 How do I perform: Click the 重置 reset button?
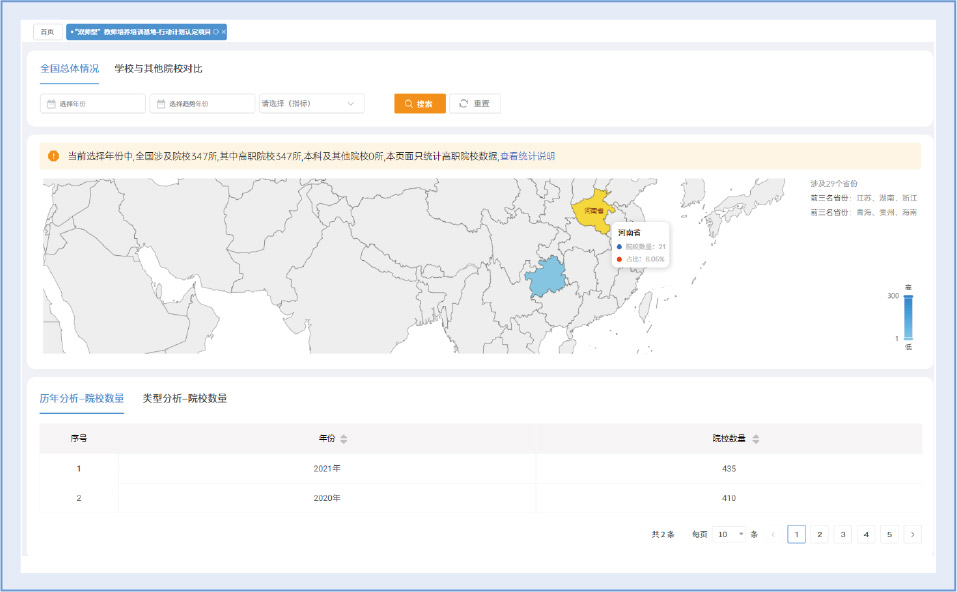(x=474, y=104)
